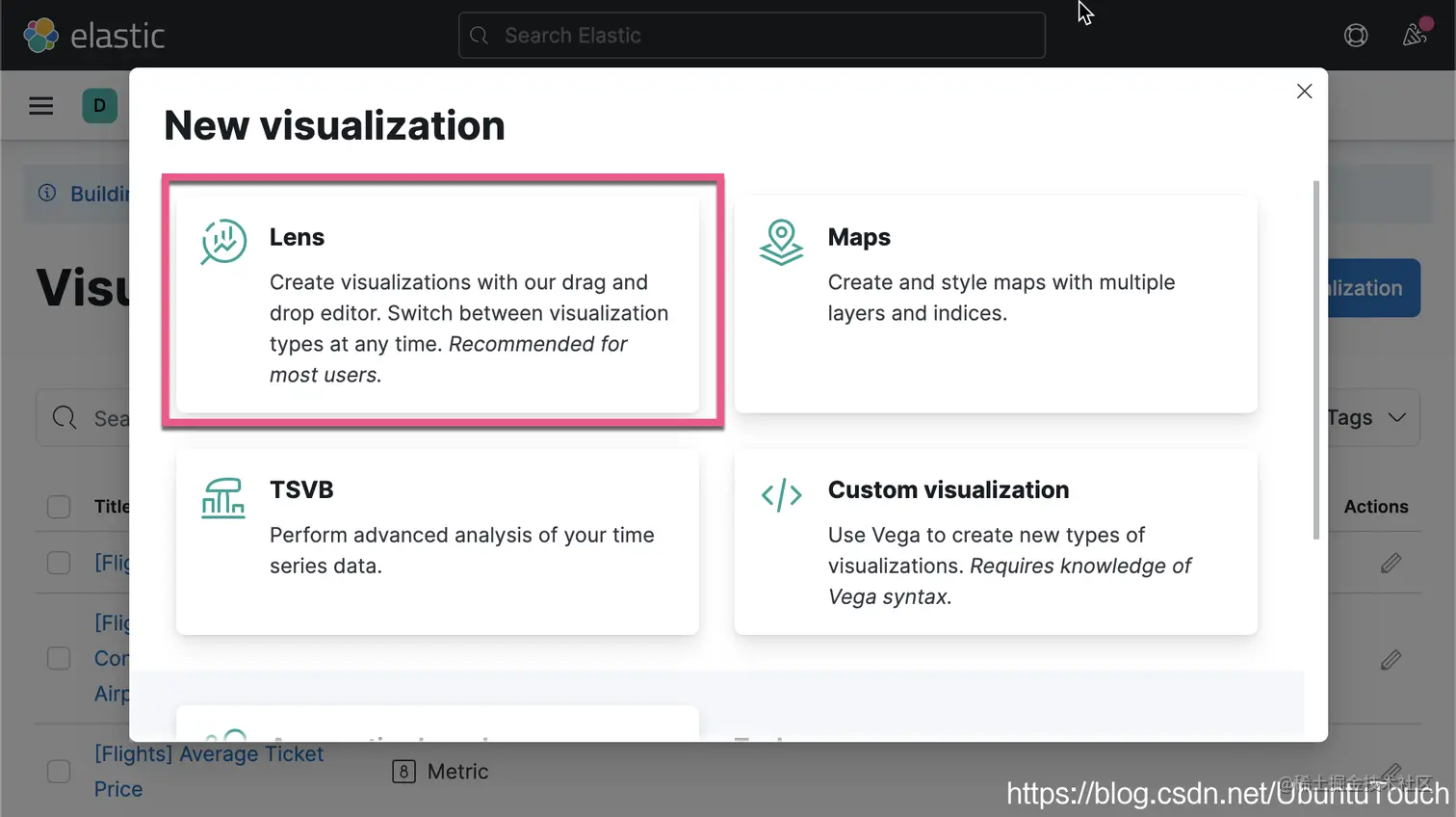Image resolution: width=1456 pixels, height=817 pixels.
Task: Check the first [Flights] row checkbox
Action: [x=59, y=563]
